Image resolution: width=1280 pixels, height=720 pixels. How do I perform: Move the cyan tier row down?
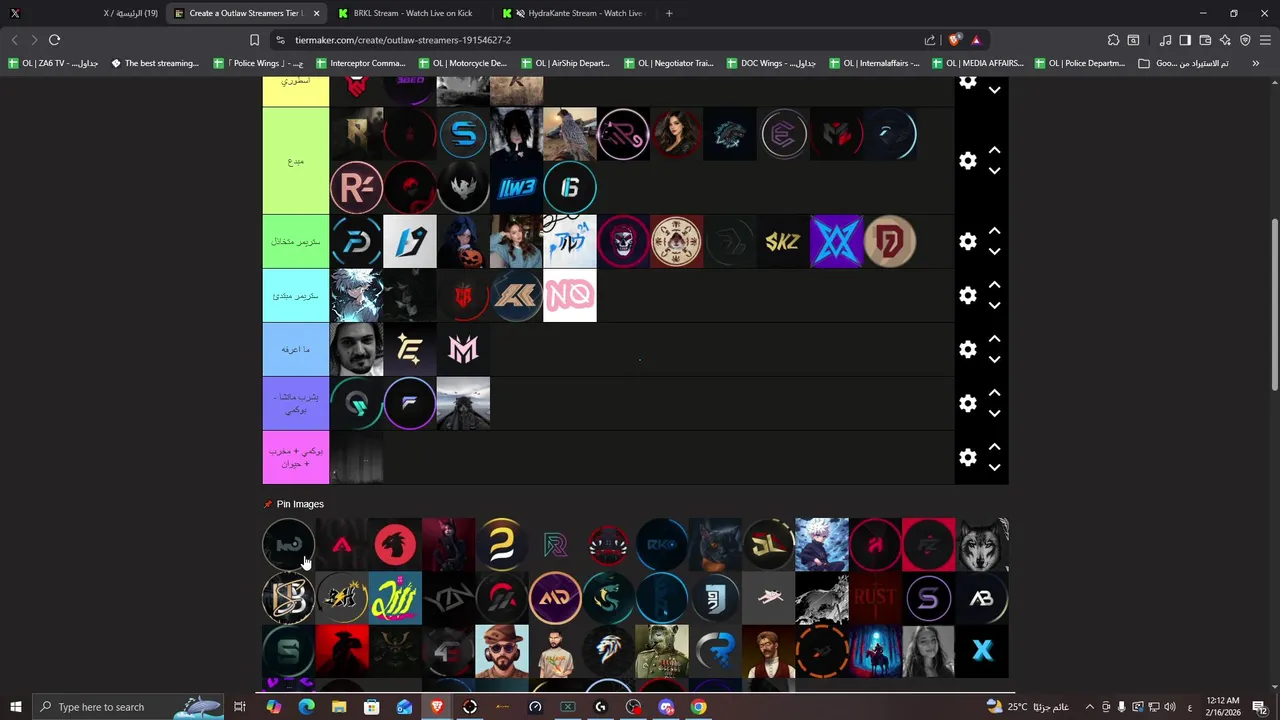tap(994, 306)
